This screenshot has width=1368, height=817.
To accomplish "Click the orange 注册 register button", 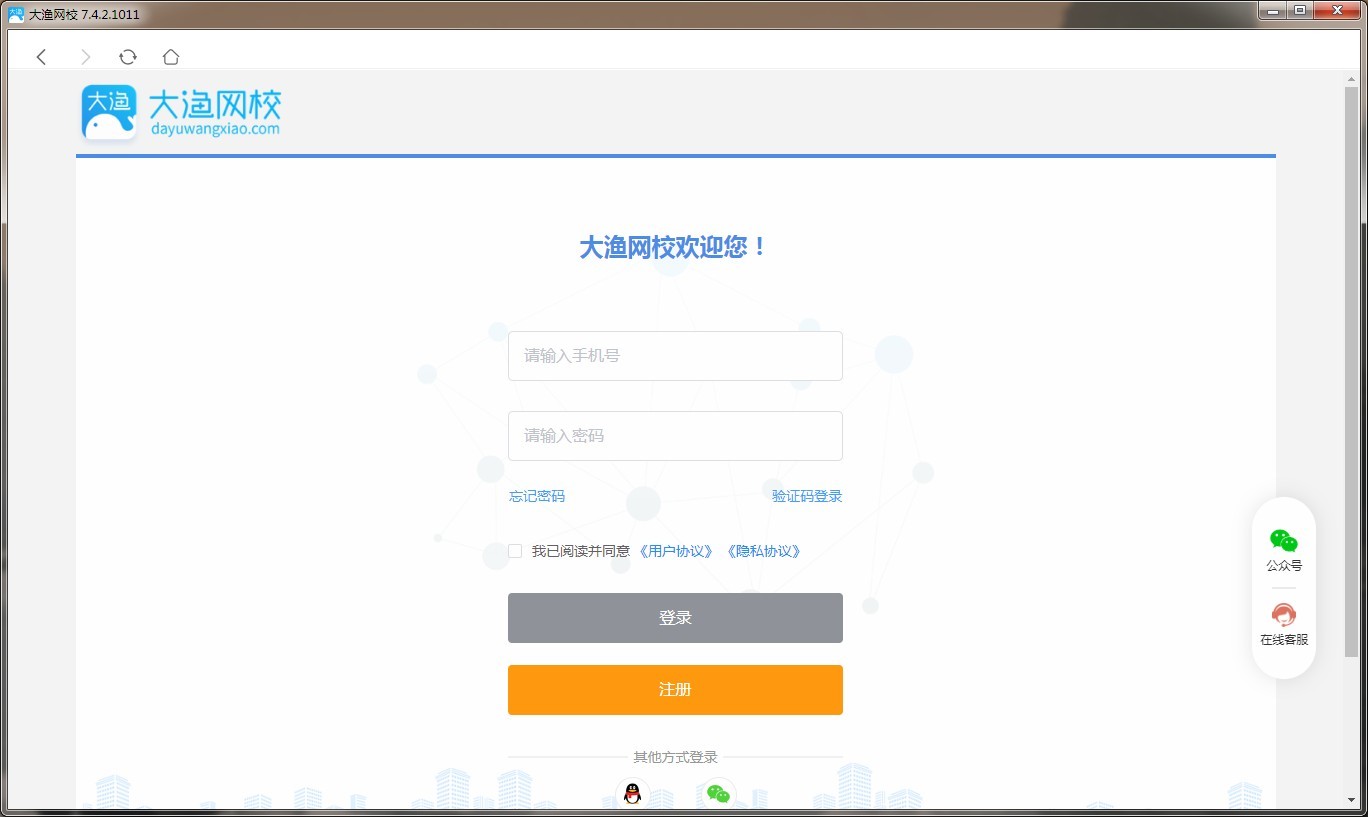I will click(675, 689).
